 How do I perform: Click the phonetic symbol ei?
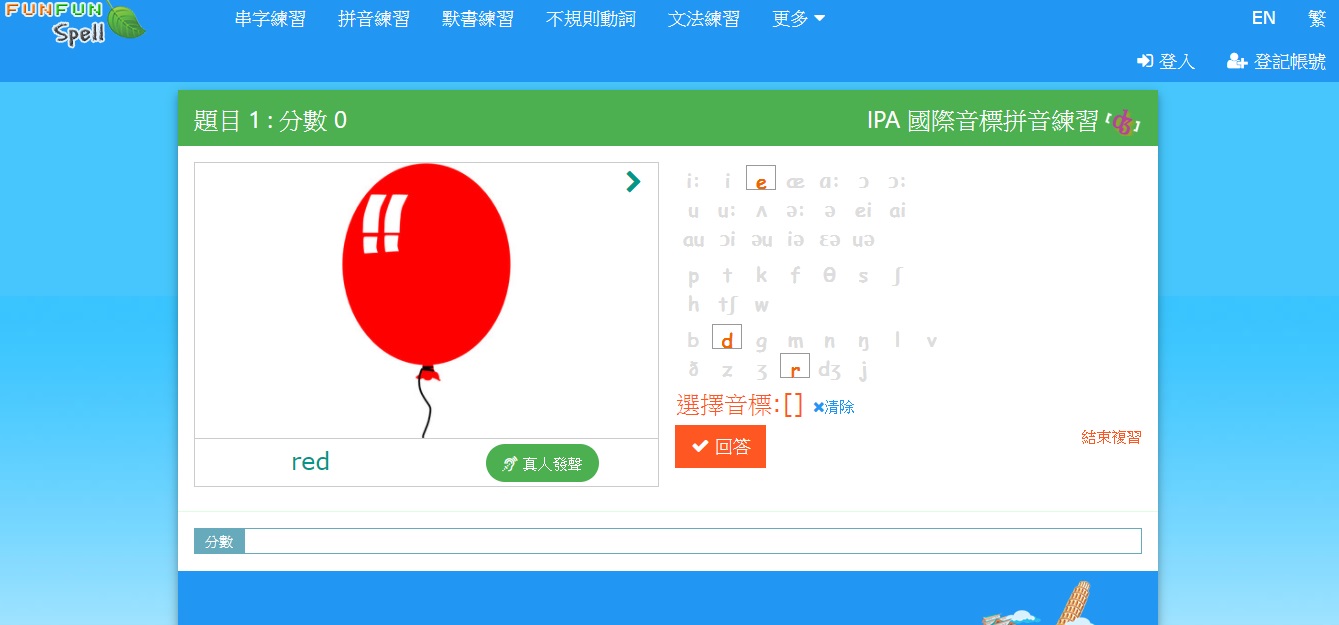click(x=863, y=211)
